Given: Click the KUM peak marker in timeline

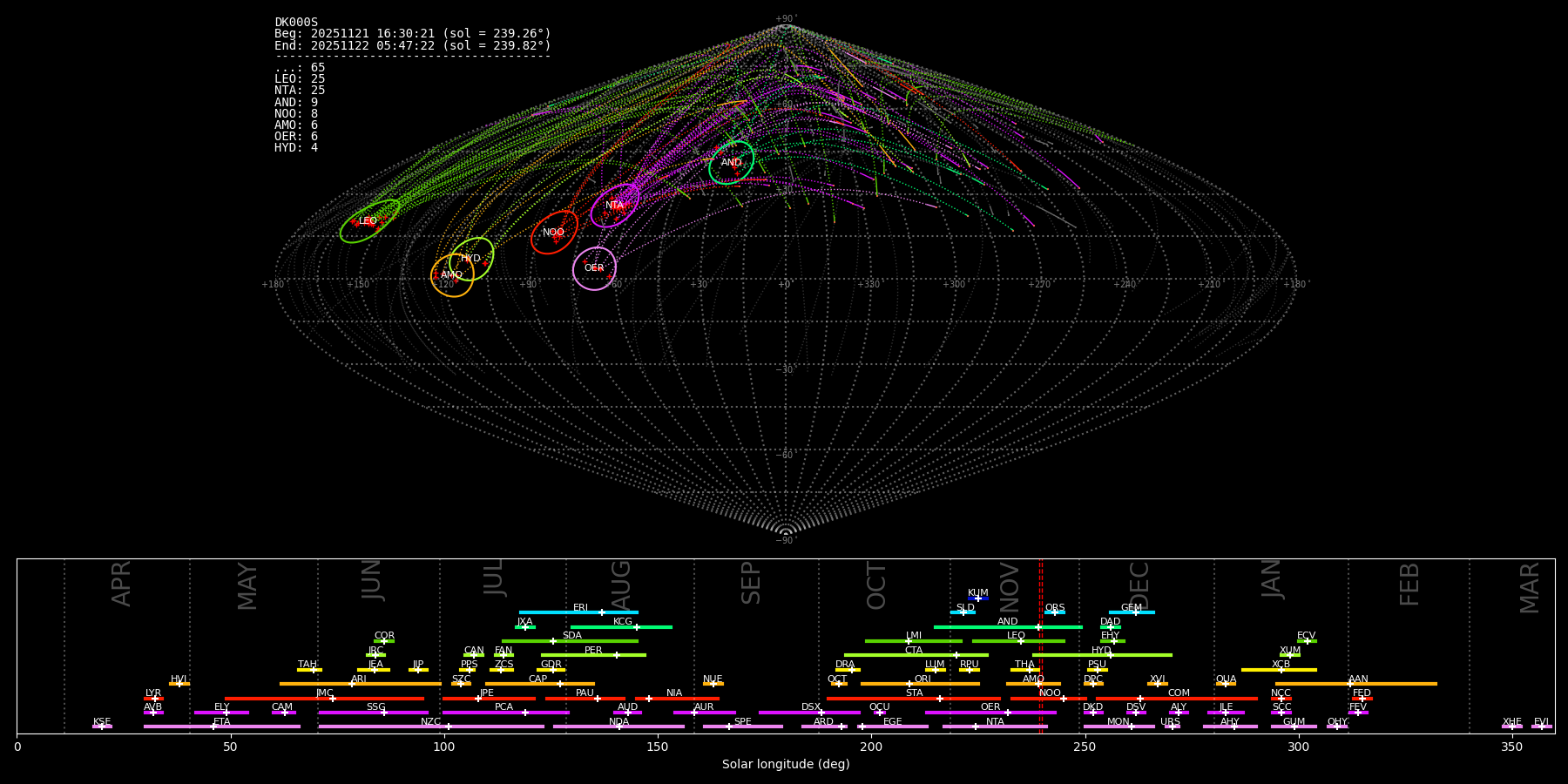Looking at the screenshot, I should tap(977, 598).
